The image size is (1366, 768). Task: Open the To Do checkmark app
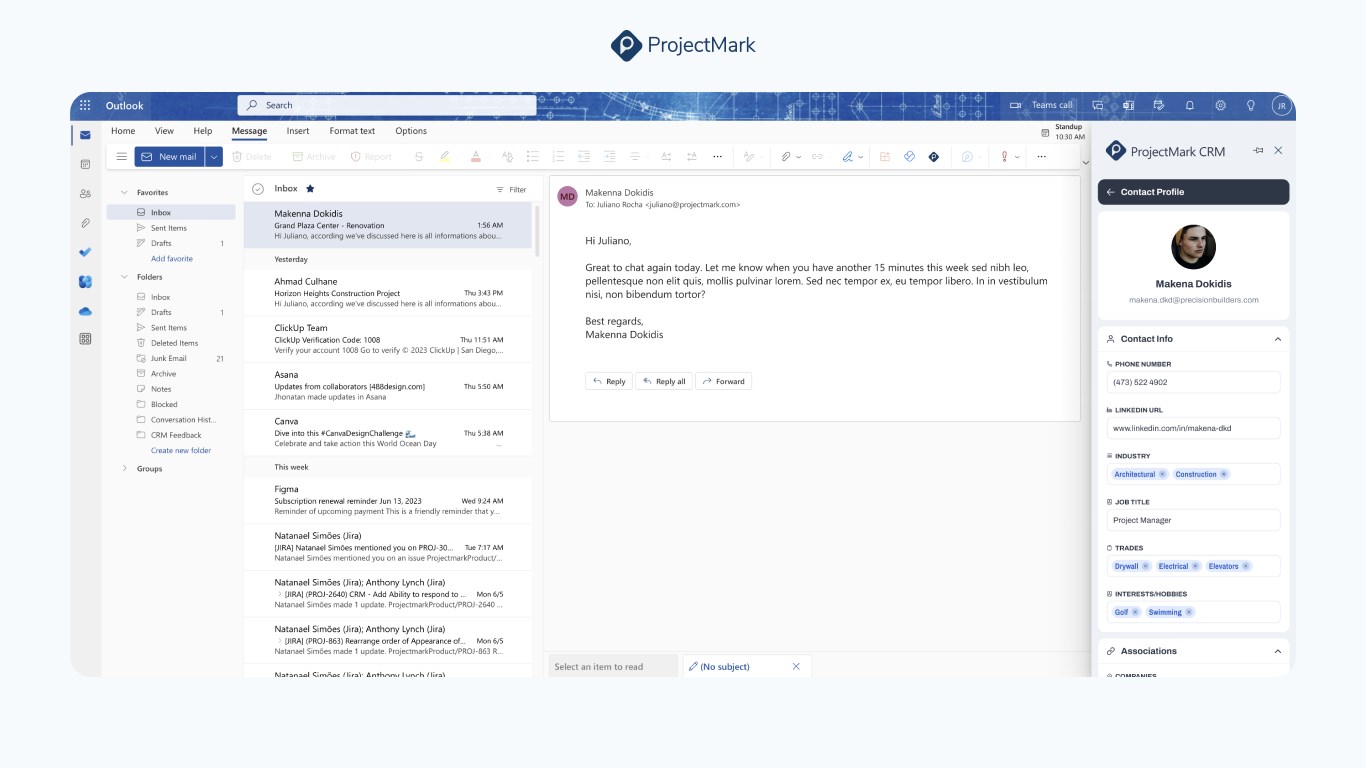85,252
